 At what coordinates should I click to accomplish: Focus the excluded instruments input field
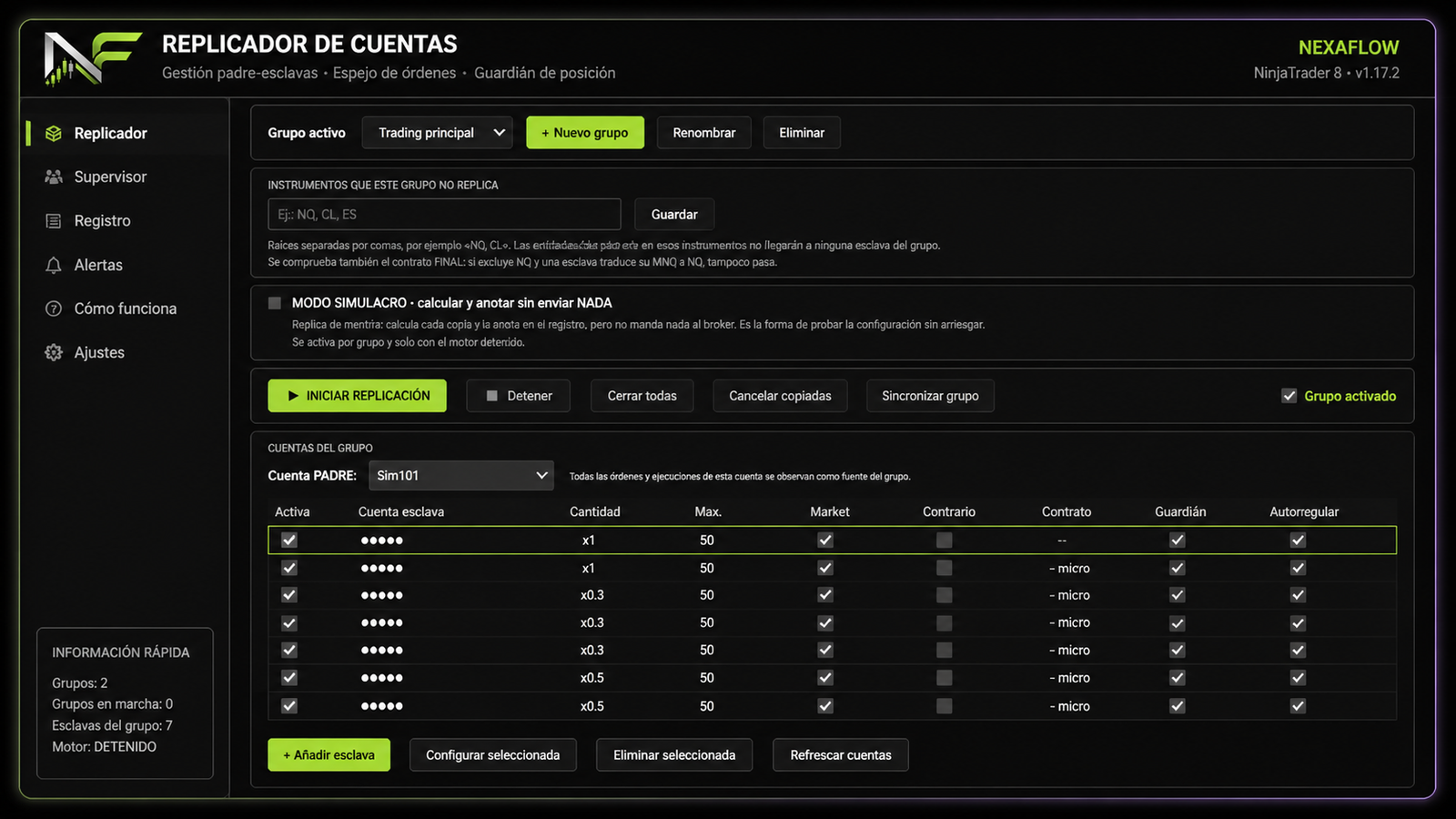445,215
